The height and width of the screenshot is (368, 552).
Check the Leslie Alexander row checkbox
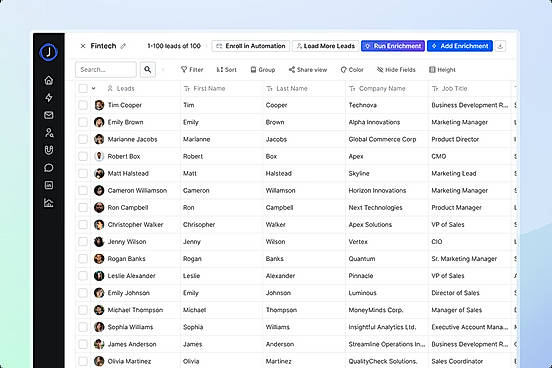83,276
